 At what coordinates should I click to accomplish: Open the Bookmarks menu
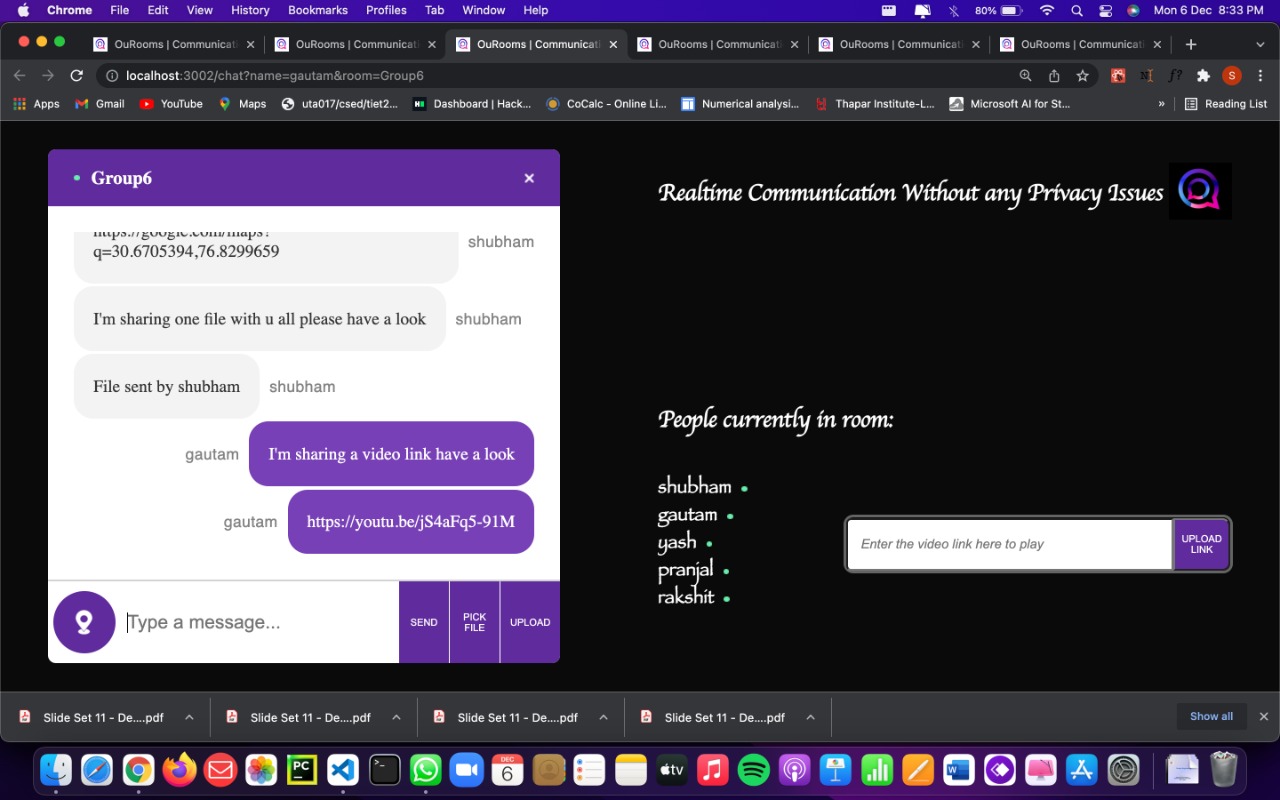tap(317, 10)
